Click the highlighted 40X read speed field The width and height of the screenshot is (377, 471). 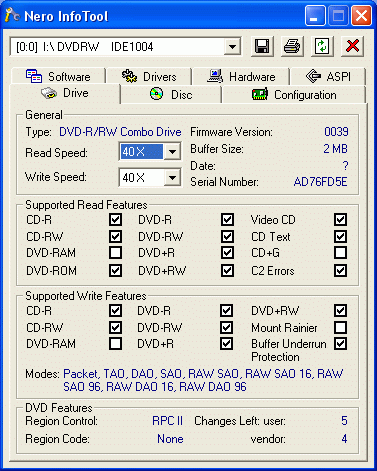pyautogui.click(x=142, y=152)
